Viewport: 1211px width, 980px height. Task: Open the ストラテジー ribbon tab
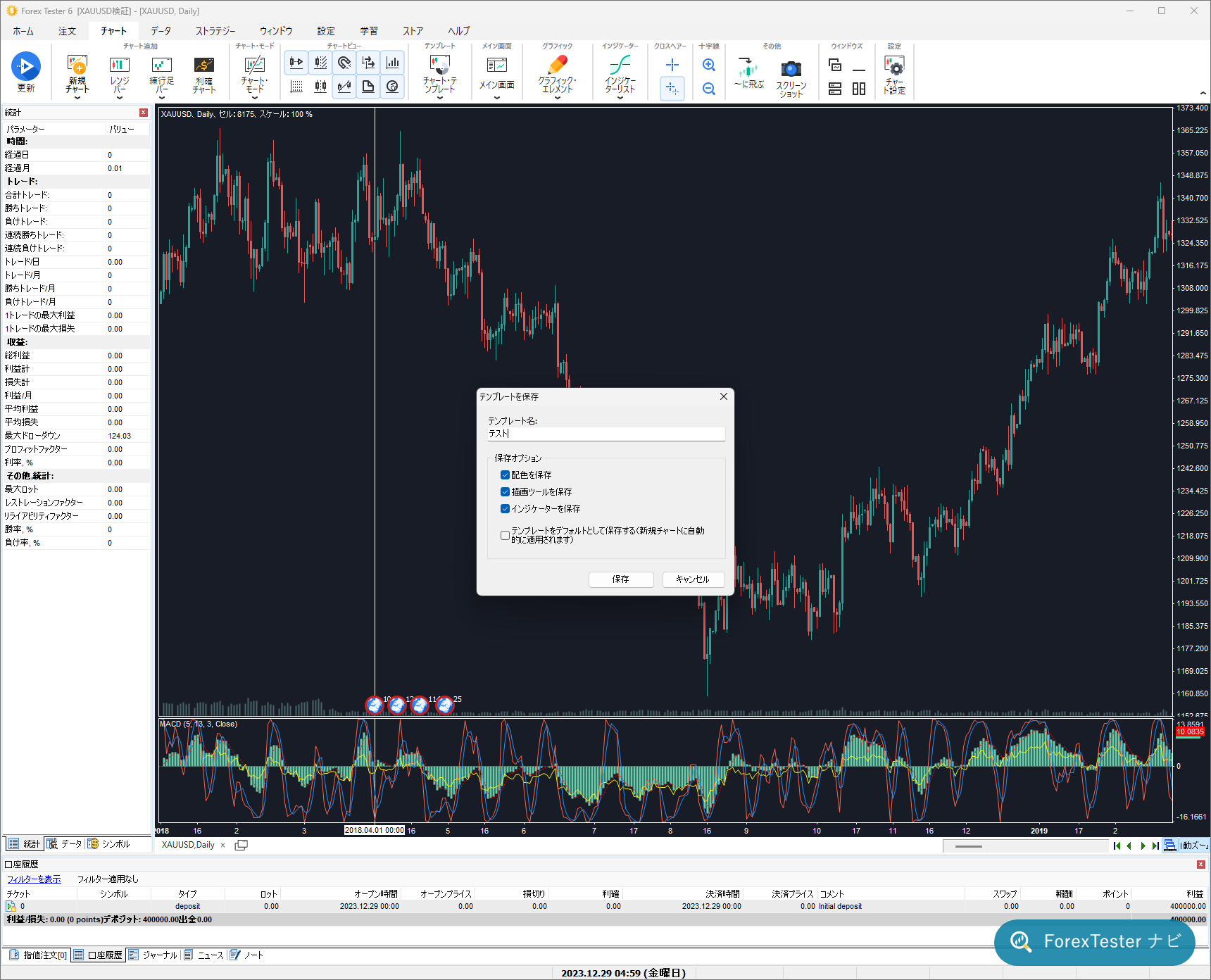[215, 31]
